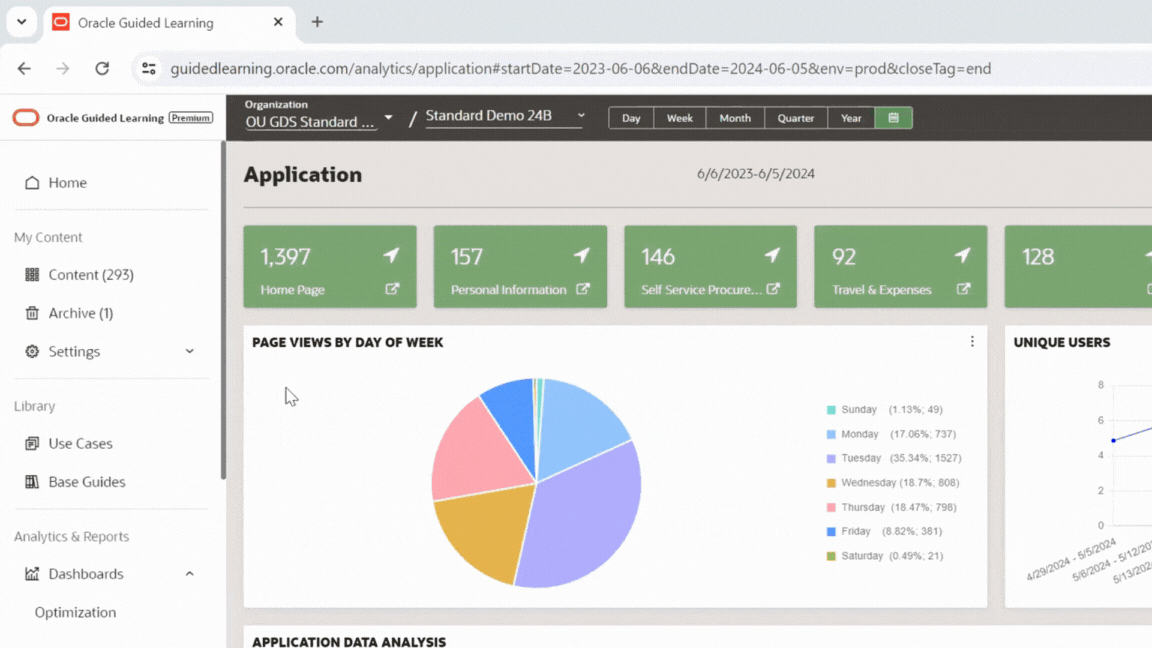Open Content (293) in the sidebar
Viewport: 1152px width, 648px height.
[90, 275]
